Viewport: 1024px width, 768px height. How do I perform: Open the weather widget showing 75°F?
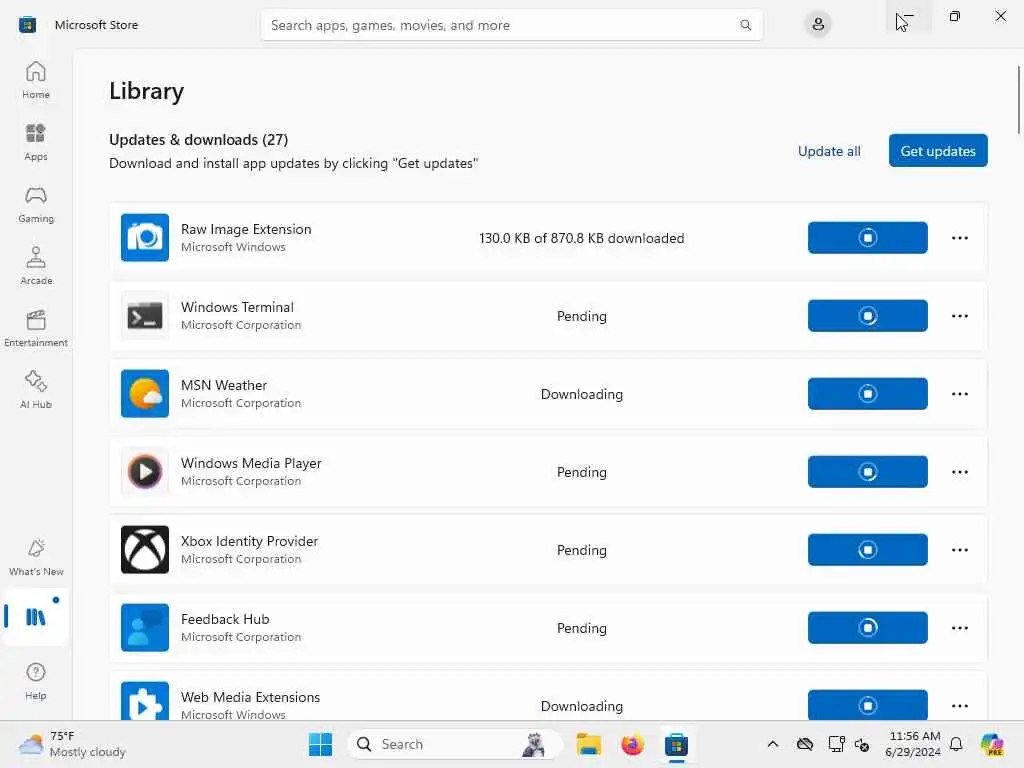coord(72,744)
